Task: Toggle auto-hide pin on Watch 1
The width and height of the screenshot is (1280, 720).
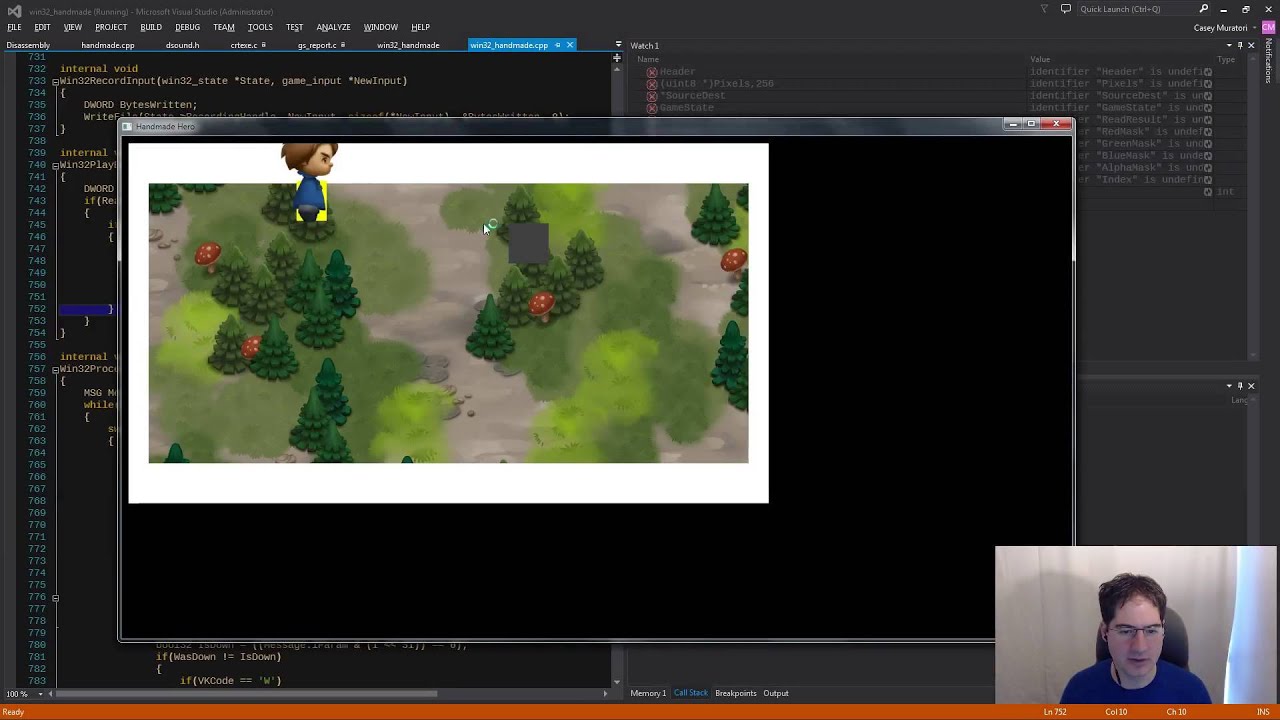Action: (x=1240, y=45)
